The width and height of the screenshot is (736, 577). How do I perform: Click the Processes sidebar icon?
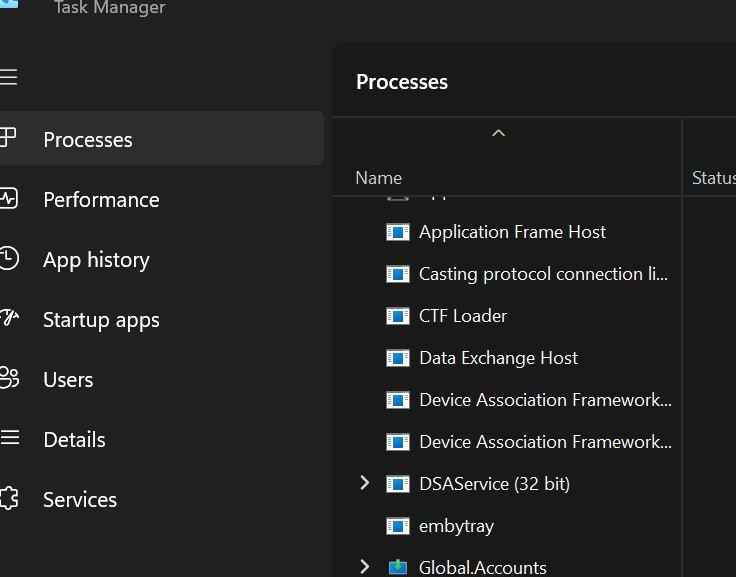(9, 138)
